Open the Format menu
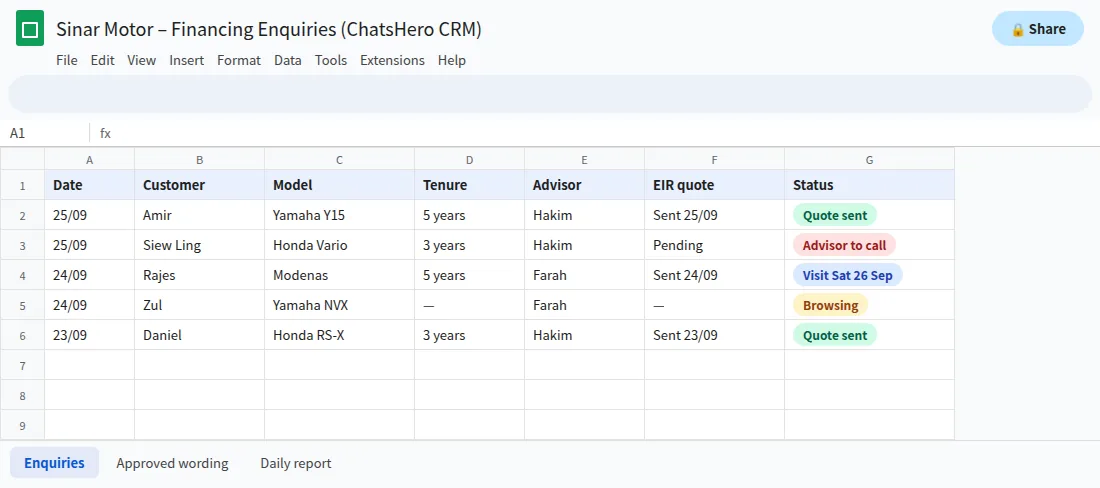This screenshot has width=1100, height=488. click(x=239, y=60)
